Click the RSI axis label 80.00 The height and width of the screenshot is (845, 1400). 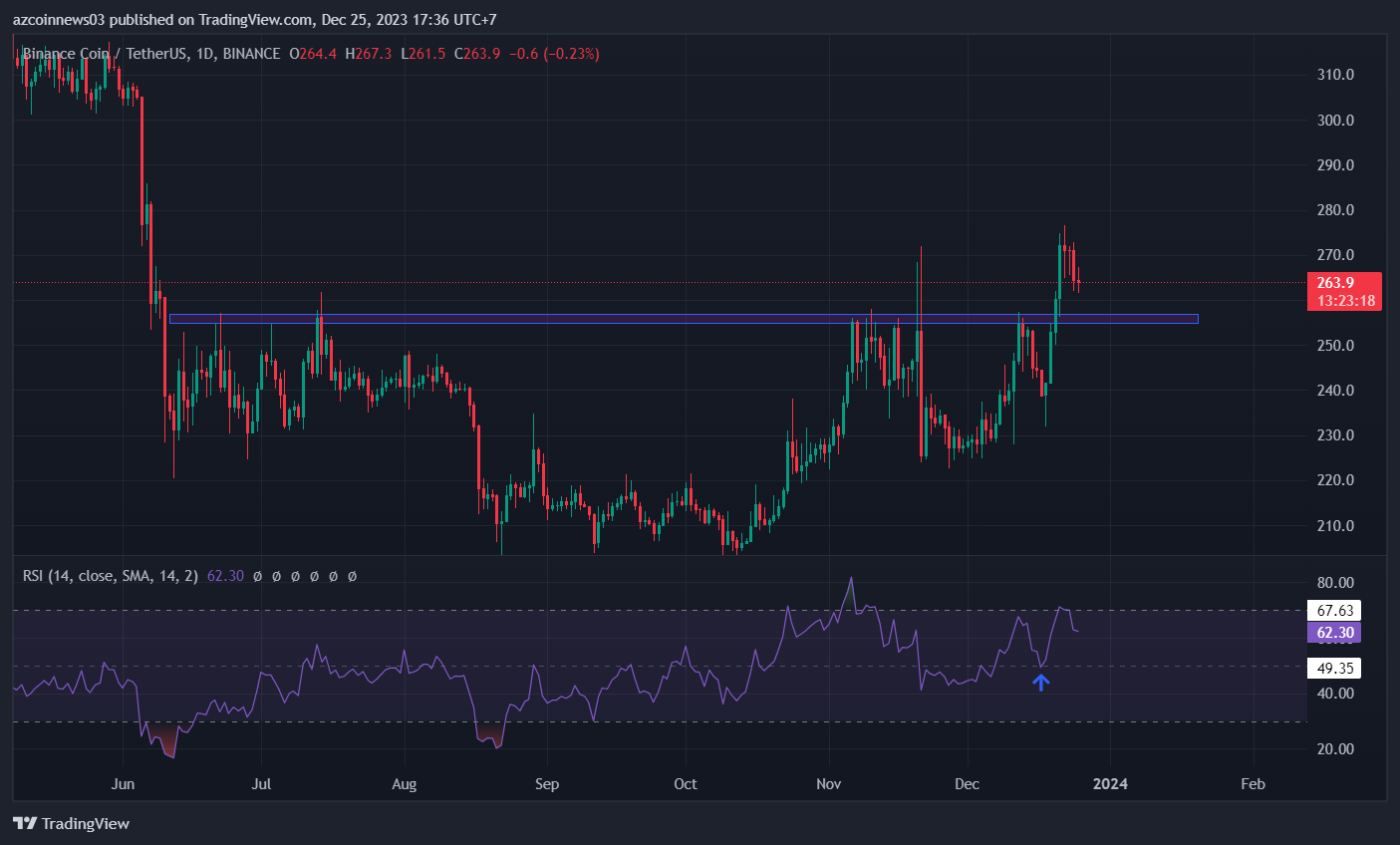[1335, 582]
